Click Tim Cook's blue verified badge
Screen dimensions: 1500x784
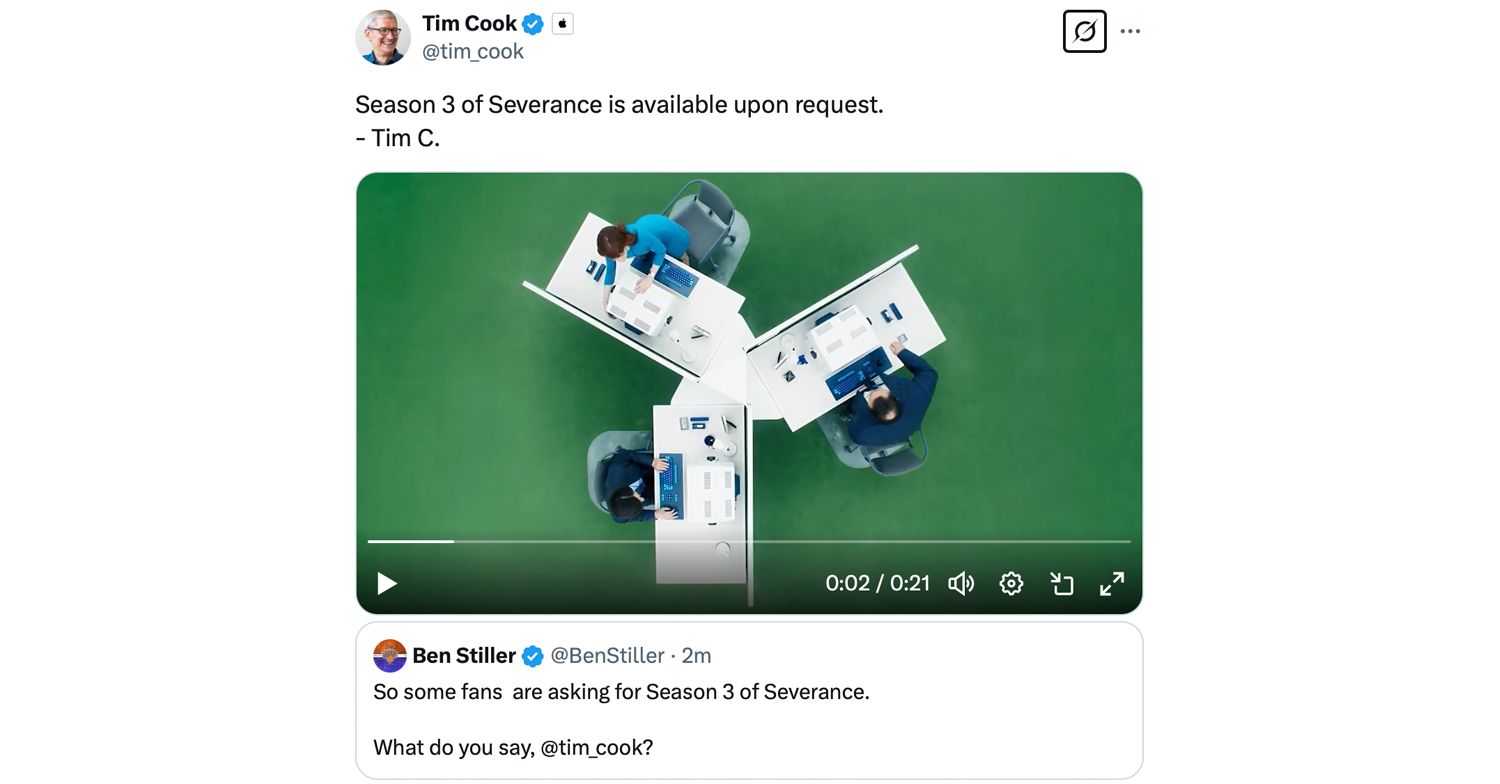533,23
